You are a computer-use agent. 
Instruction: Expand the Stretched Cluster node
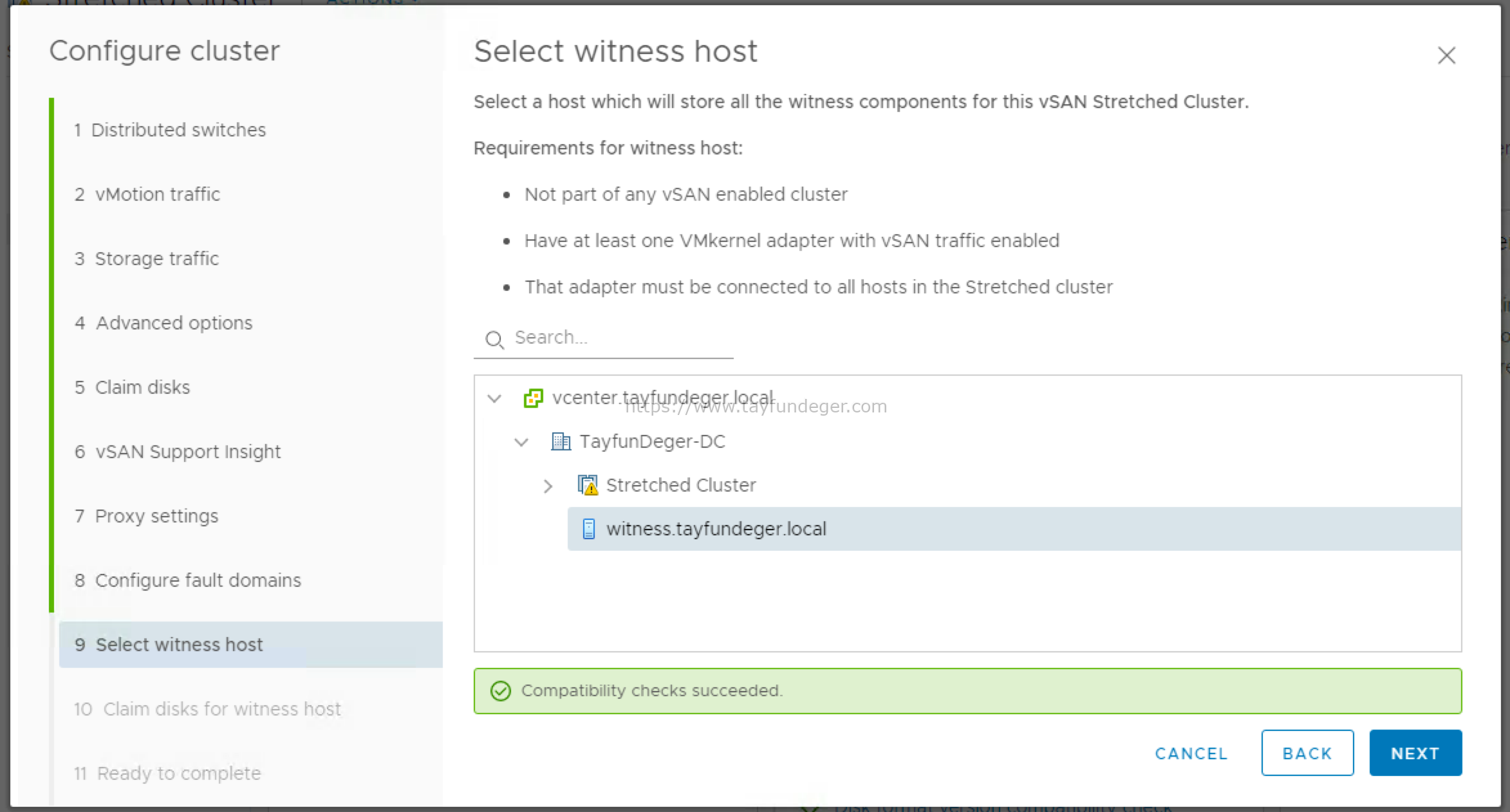[548, 486]
